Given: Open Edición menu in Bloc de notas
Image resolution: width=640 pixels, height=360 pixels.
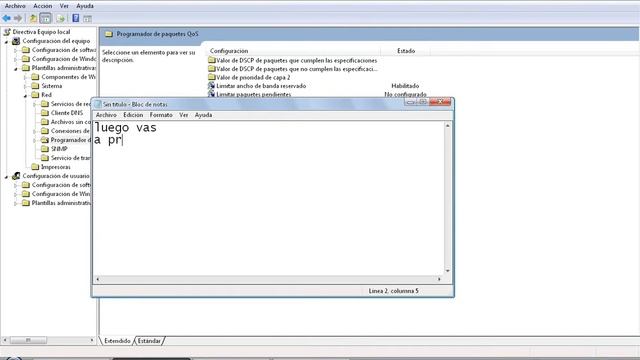Looking at the screenshot, I should [x=133, y=115].
